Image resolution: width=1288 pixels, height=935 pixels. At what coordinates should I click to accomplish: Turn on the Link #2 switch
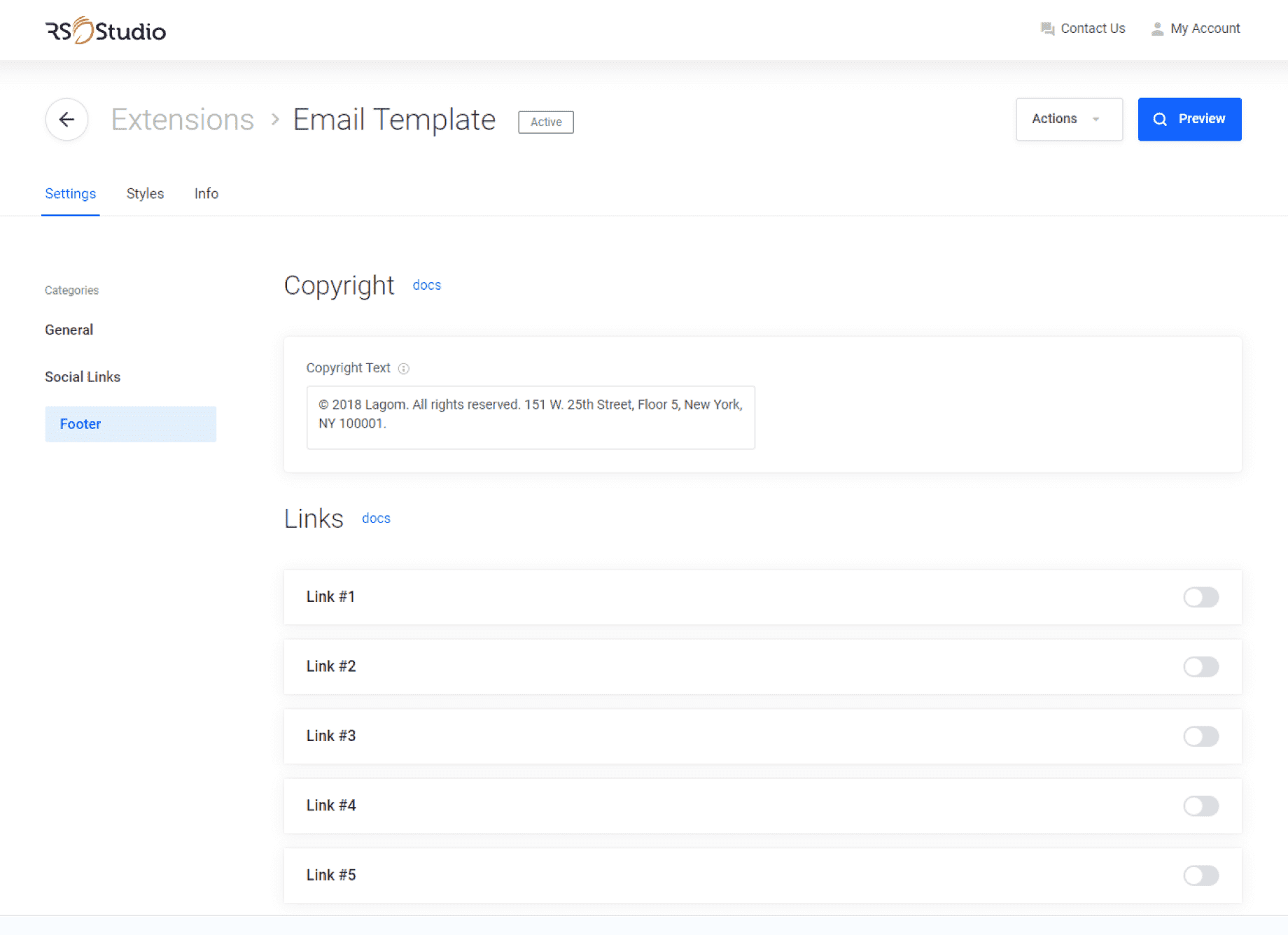pos(1200,666)
